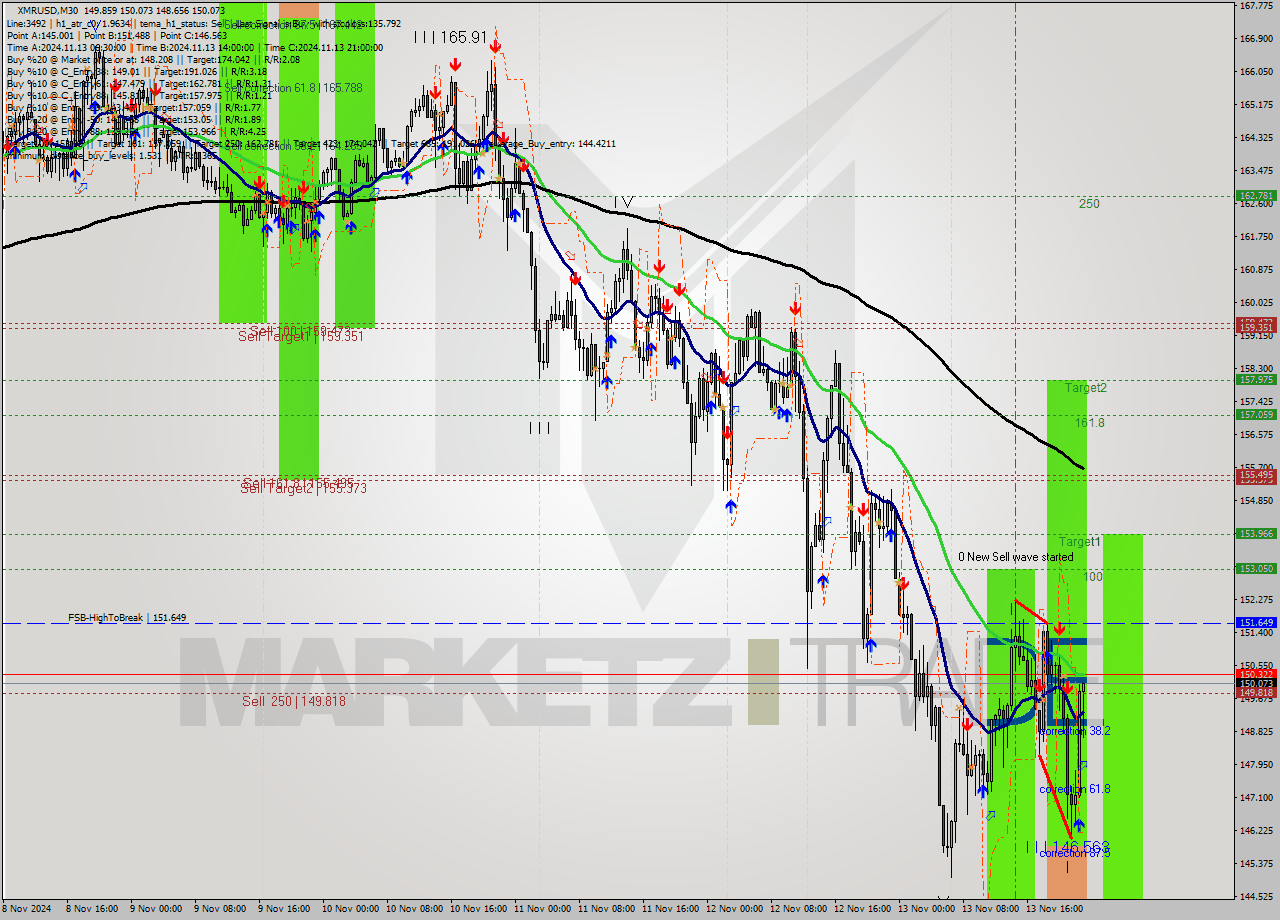The width and height of the screenshot is (1280, 920).
Task: Click the 13 Nov 00:00 time label
Action: [926, 910]
